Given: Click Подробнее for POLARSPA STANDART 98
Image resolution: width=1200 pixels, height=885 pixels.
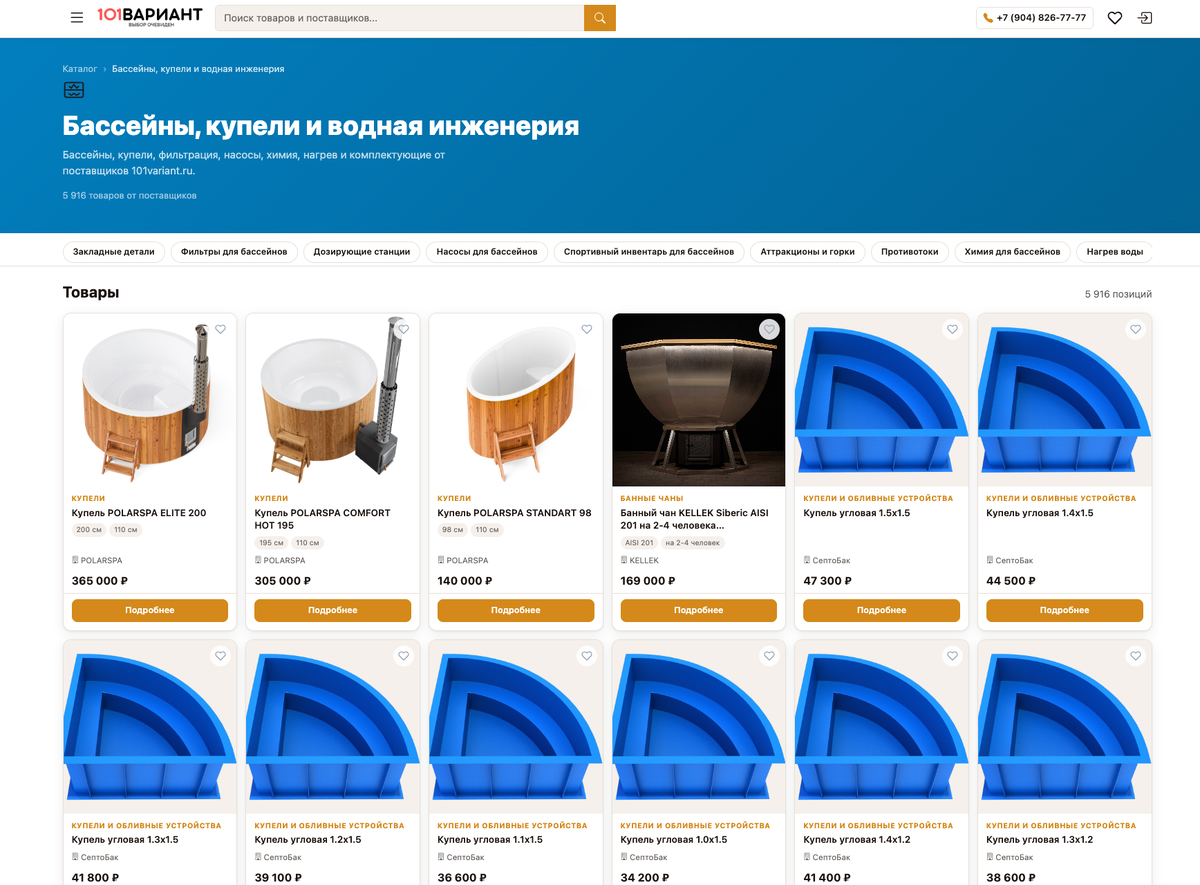Looking at the screenshot, I should (516, 610).
